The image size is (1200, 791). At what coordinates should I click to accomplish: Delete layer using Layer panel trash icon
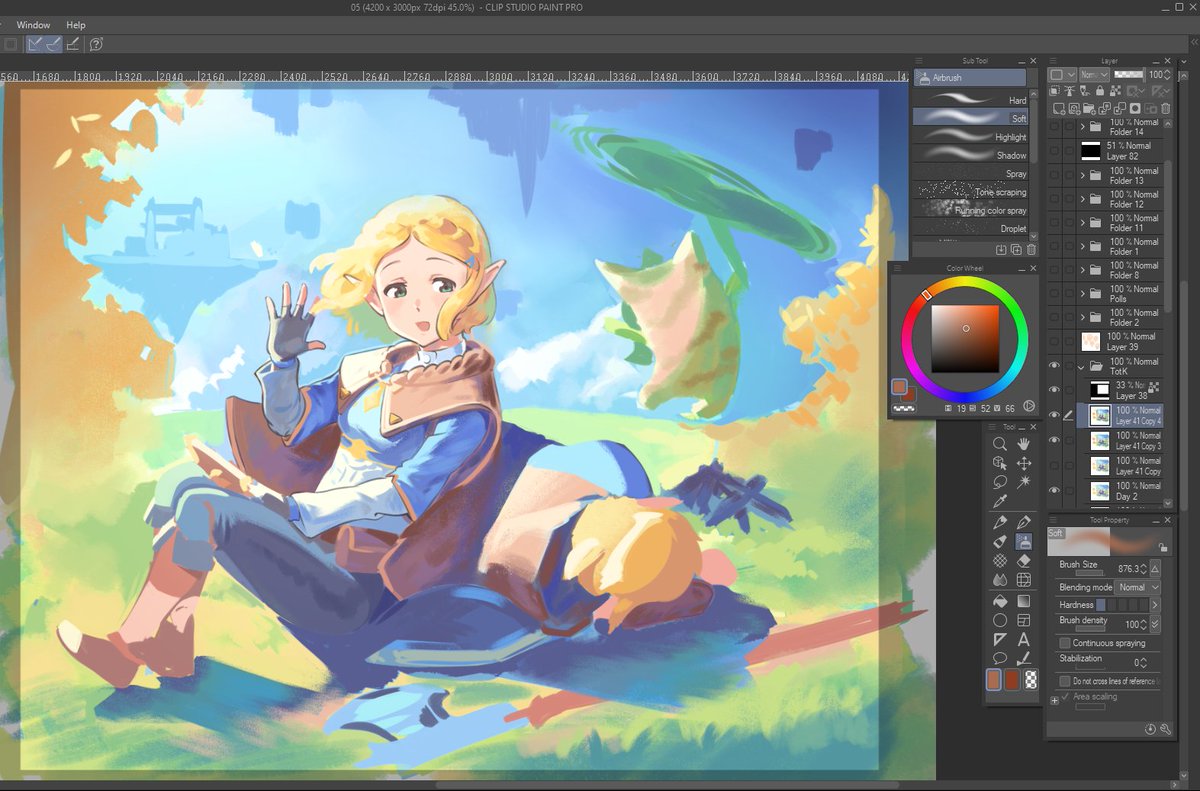click(1166, 109)
